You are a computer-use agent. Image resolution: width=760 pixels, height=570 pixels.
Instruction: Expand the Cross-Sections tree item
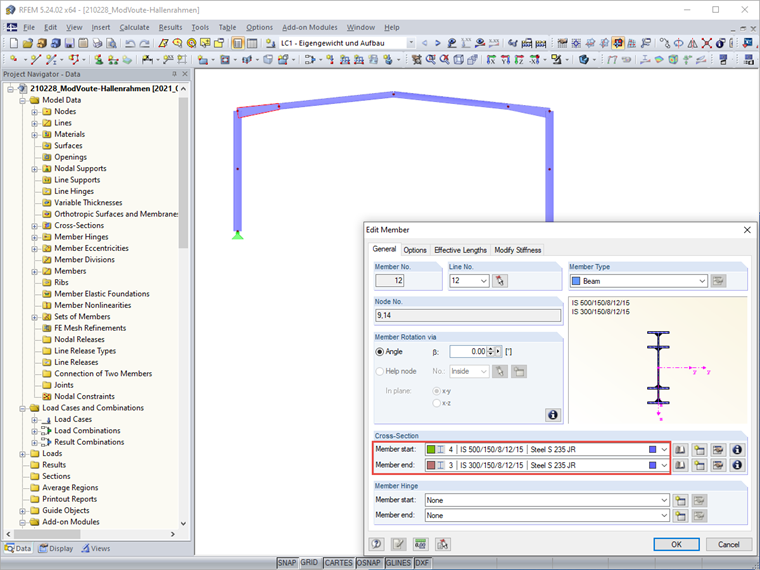pos(34,226)
